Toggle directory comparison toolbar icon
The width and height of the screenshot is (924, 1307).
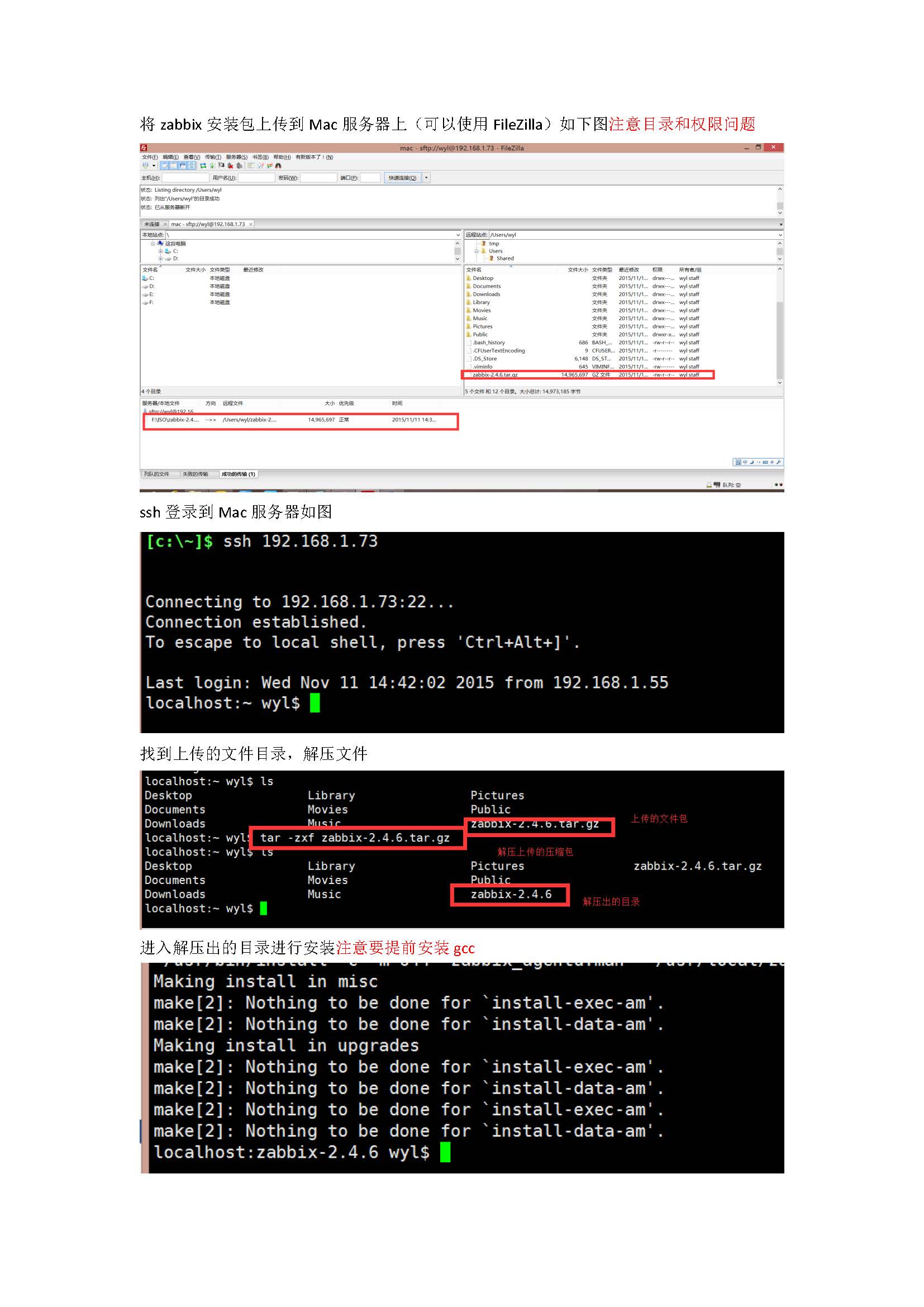260,166
